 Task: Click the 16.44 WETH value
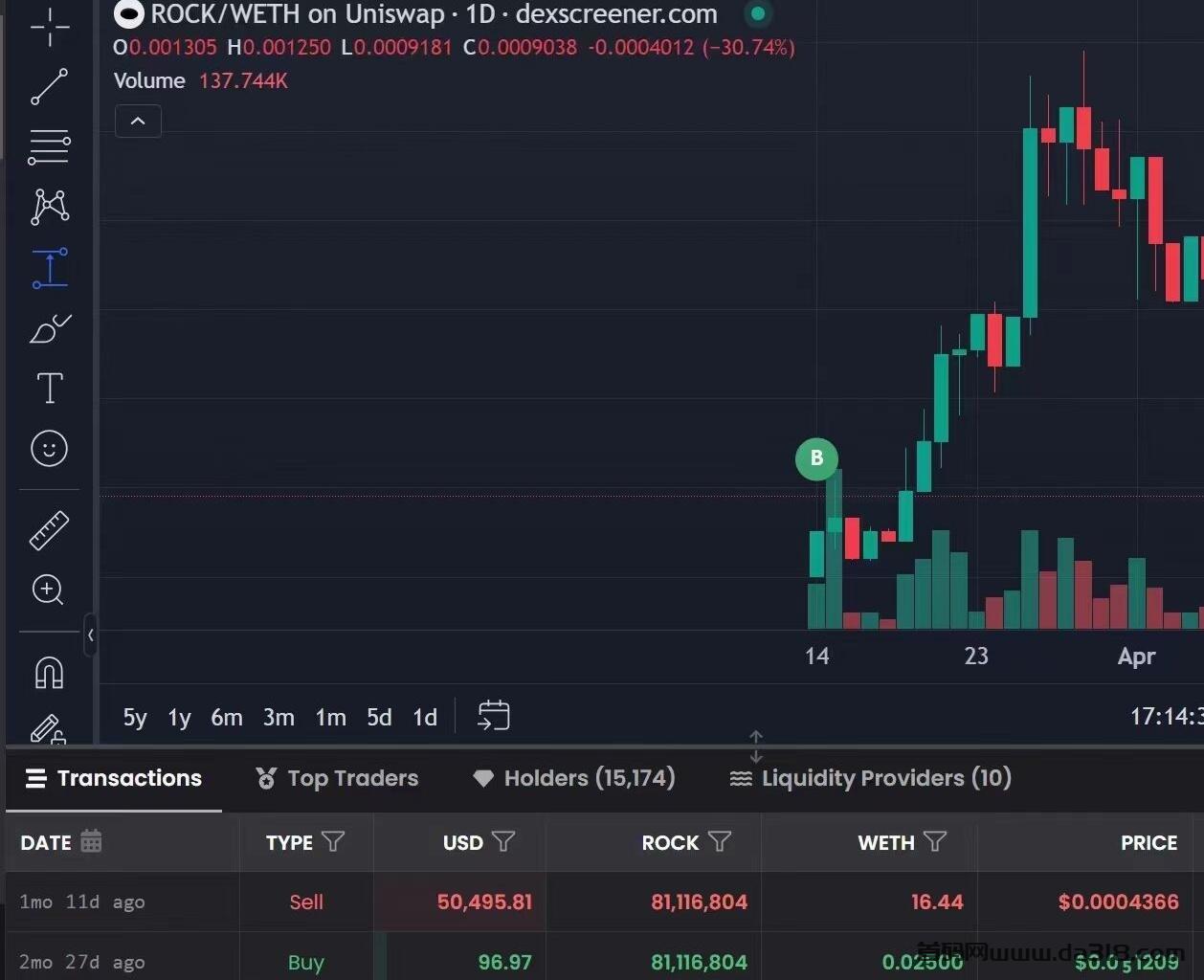tap(937, 902)
